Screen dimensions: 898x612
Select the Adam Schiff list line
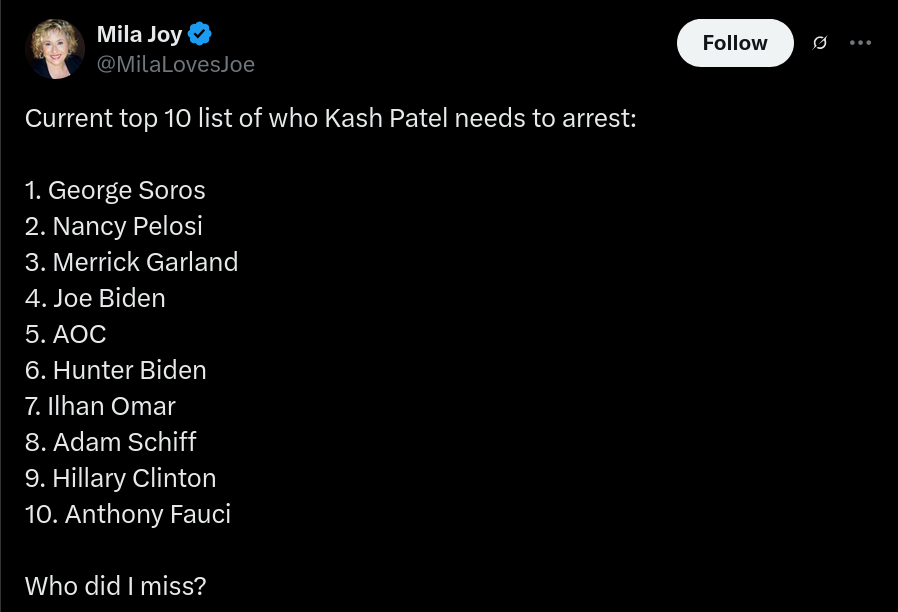[111, 443]
